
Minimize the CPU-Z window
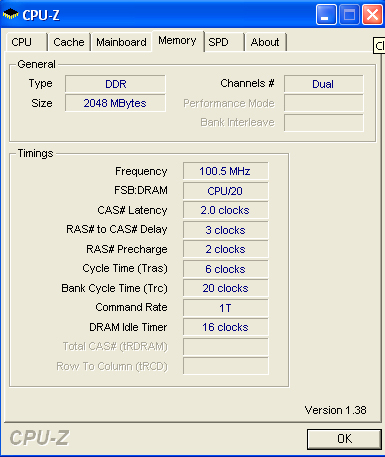(326, 15)
